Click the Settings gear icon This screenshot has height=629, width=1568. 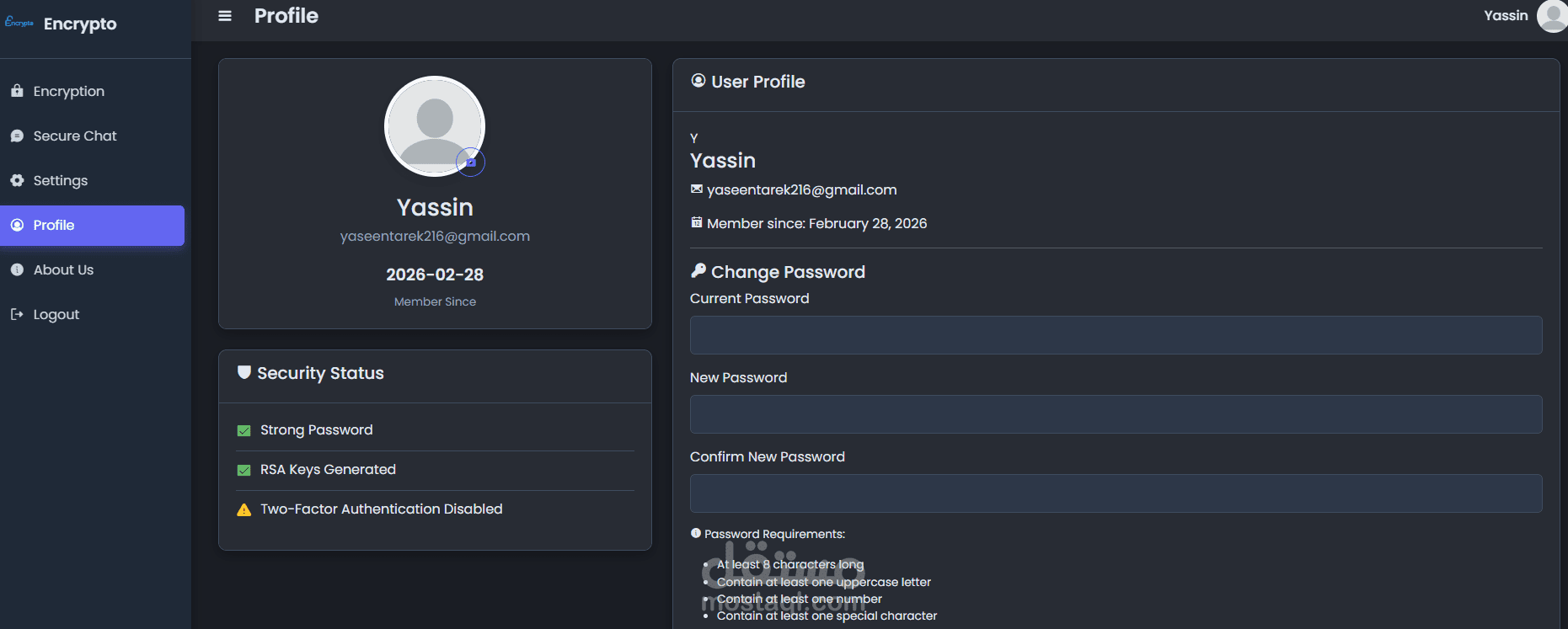[17, 180]
